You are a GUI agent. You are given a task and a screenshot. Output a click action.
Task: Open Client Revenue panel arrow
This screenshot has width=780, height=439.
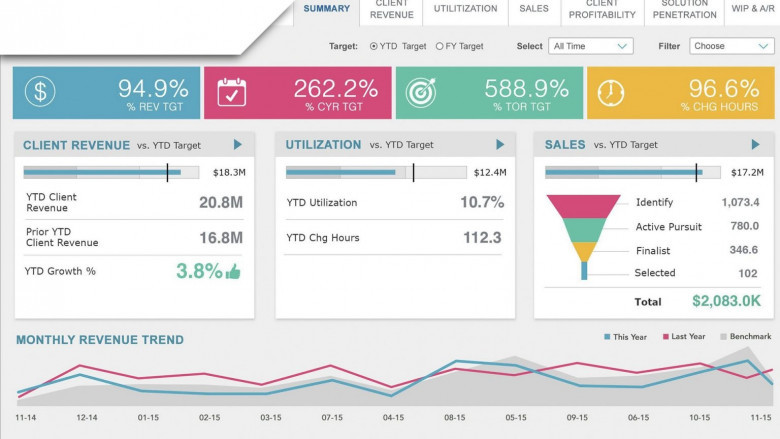point(238,145)
